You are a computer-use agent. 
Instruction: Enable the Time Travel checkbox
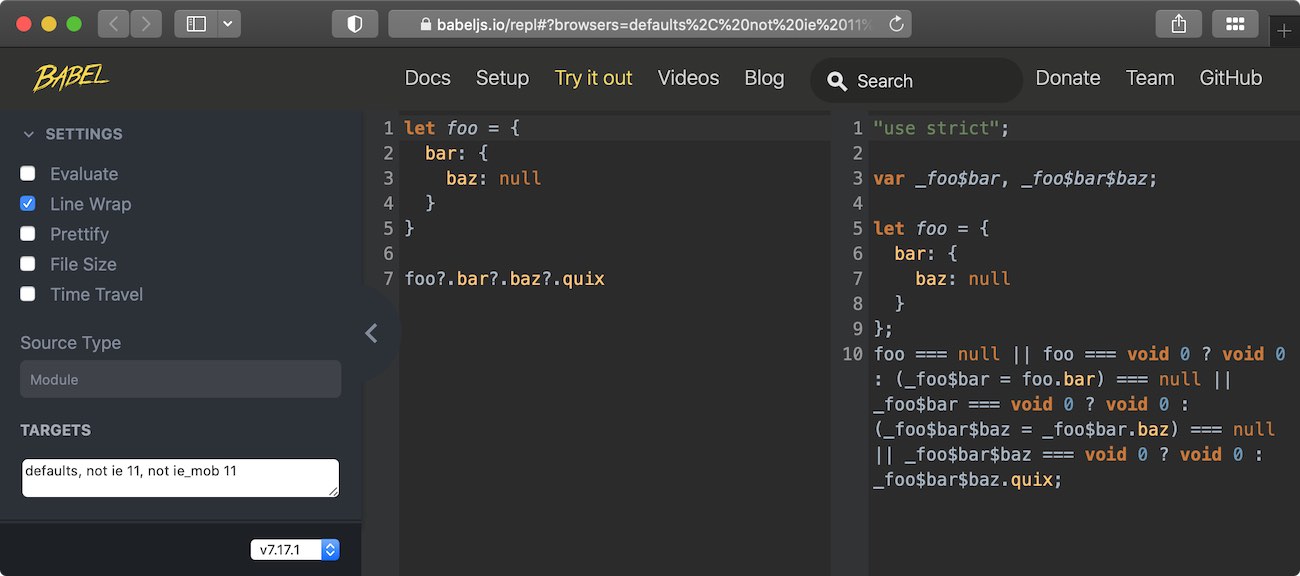(x=28, y=294)
